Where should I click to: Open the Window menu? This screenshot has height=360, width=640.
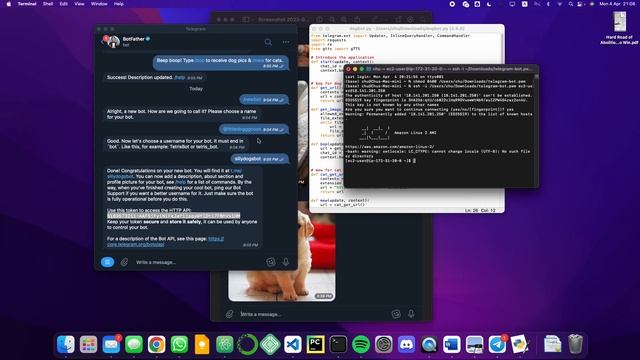(99, 4)
